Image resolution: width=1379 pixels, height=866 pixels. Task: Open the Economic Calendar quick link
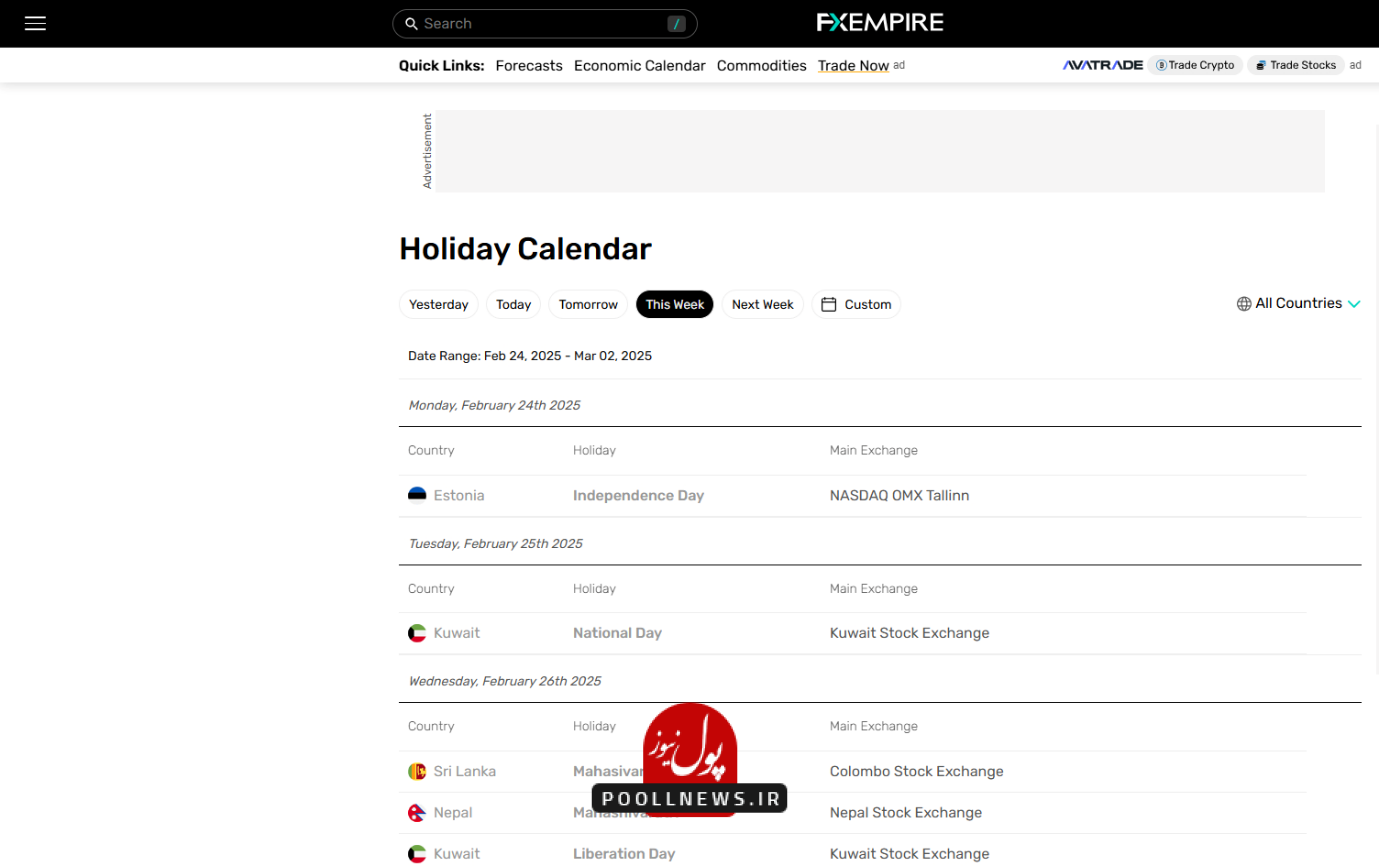pyautogui.click(x=640, y=65)
